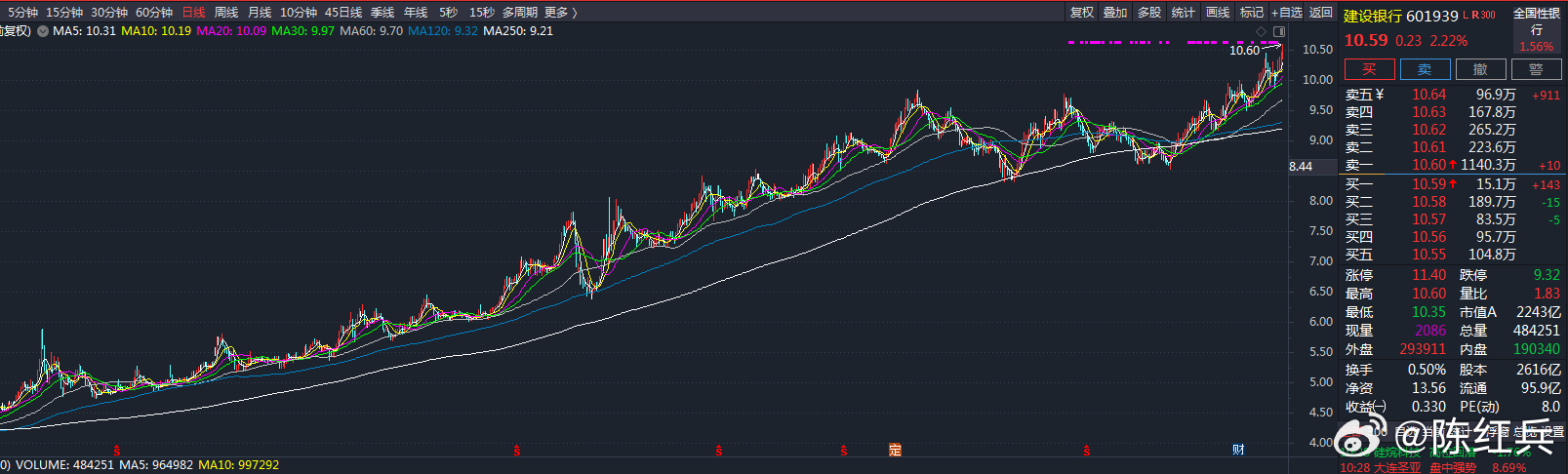1568x474 pixels.
Task: Add stock via +自选 button
Action: (x=1287, y=13)
